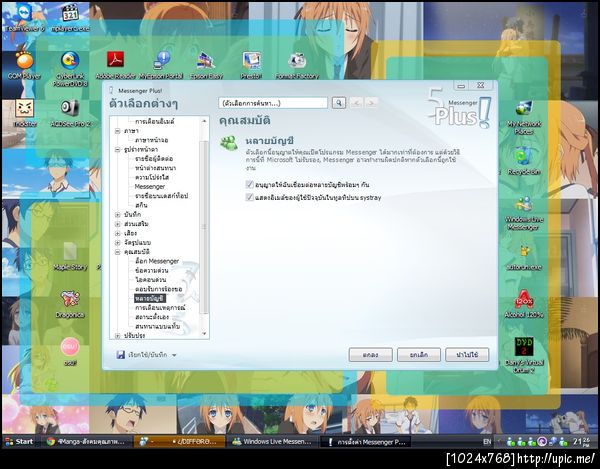Select the ตอบรับการร้องขอ tree item

158,289
